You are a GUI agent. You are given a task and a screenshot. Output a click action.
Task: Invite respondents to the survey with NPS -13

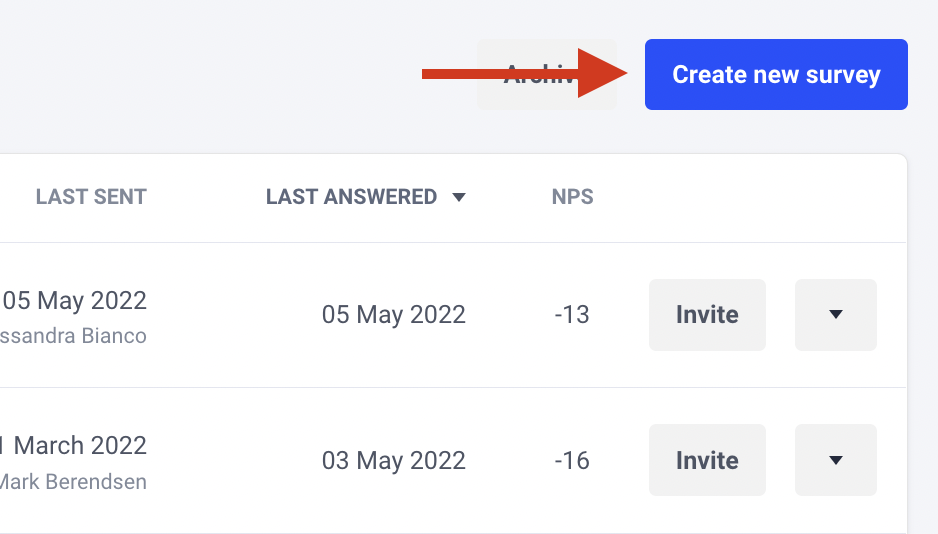[x=707, y=315]
